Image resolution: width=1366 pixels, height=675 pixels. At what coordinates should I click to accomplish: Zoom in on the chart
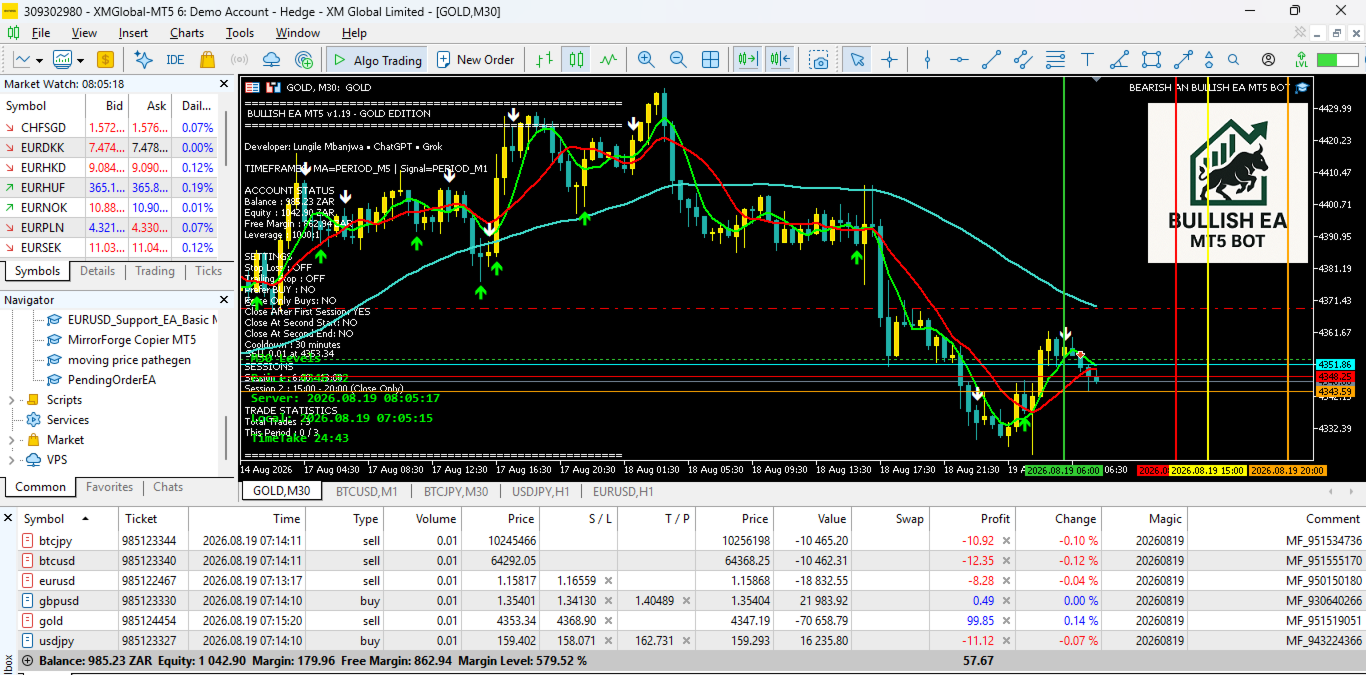point(646,60)
